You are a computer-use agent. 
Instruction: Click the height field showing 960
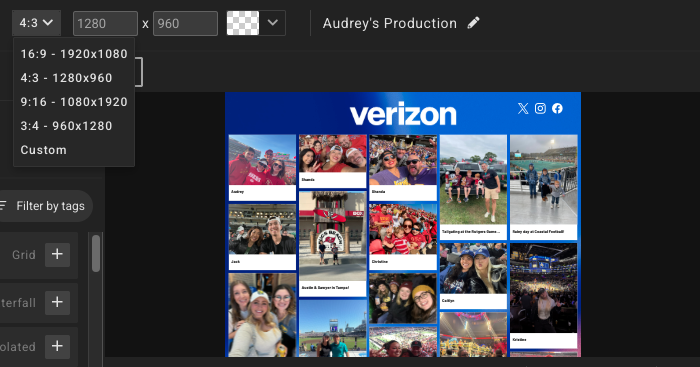(x=185, y=23)
